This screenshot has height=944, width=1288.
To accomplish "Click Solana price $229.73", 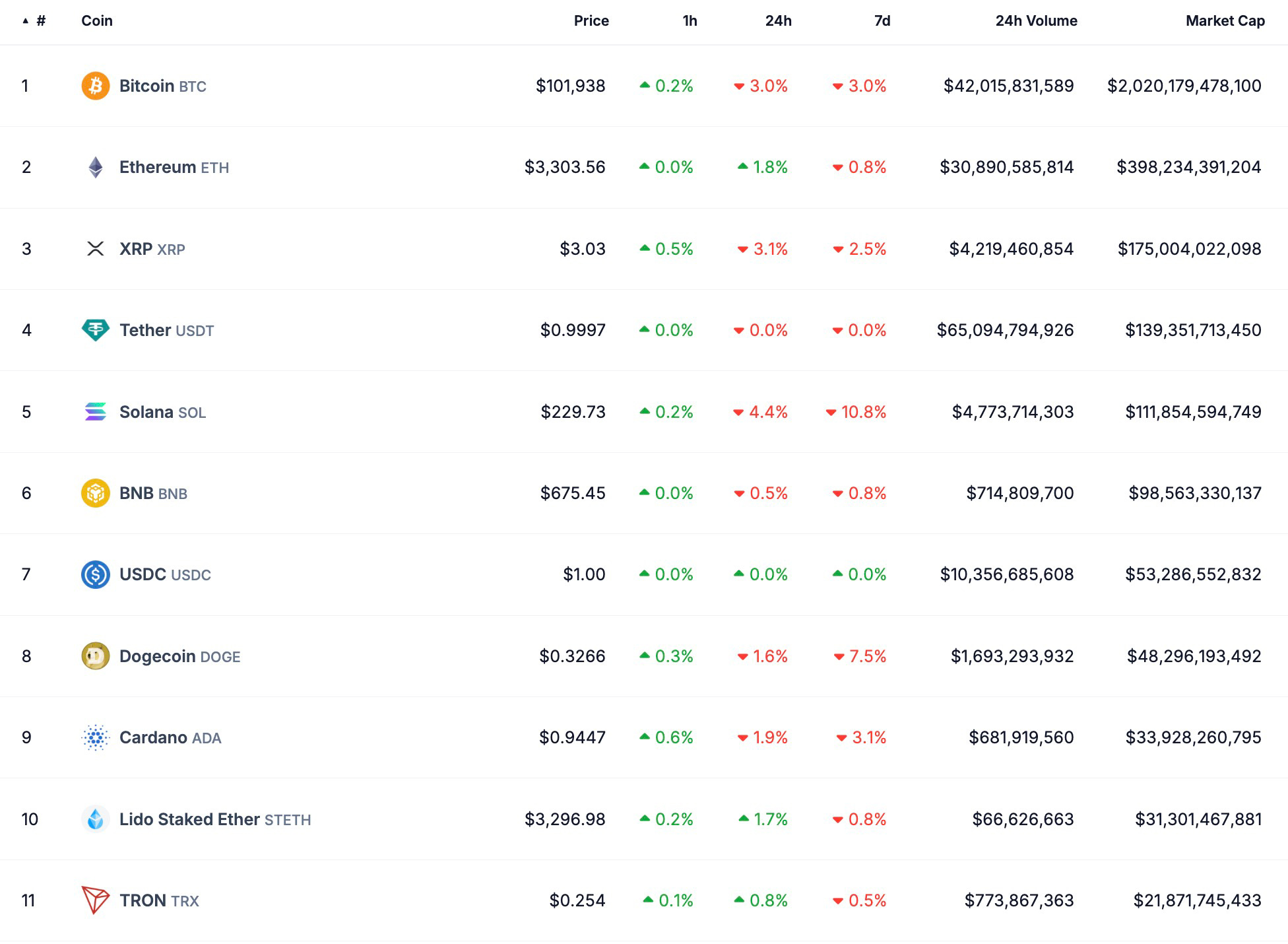I will [573, 412].
